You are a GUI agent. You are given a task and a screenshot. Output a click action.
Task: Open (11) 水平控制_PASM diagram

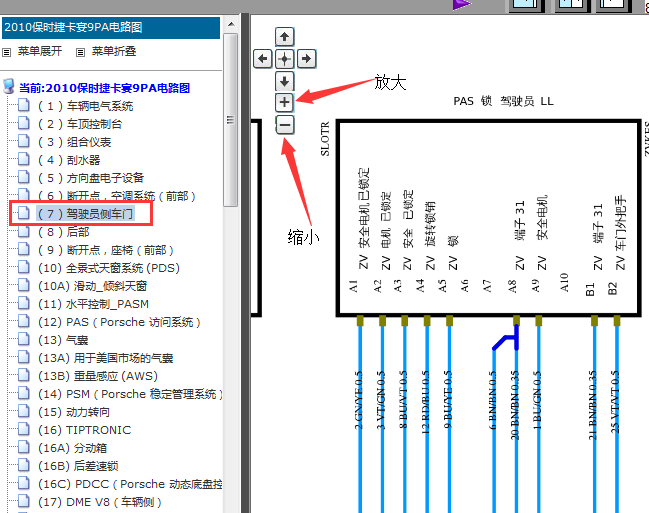[93, 304]
